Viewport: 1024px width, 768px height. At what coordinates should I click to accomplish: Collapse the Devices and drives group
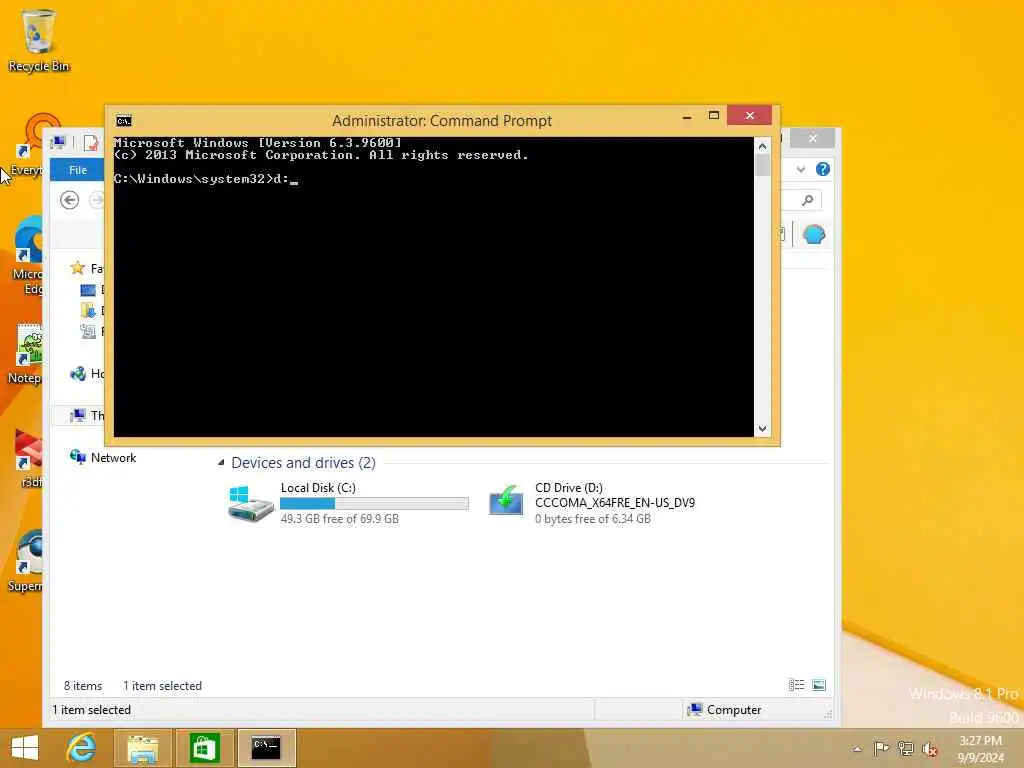(x=221, y=462)
